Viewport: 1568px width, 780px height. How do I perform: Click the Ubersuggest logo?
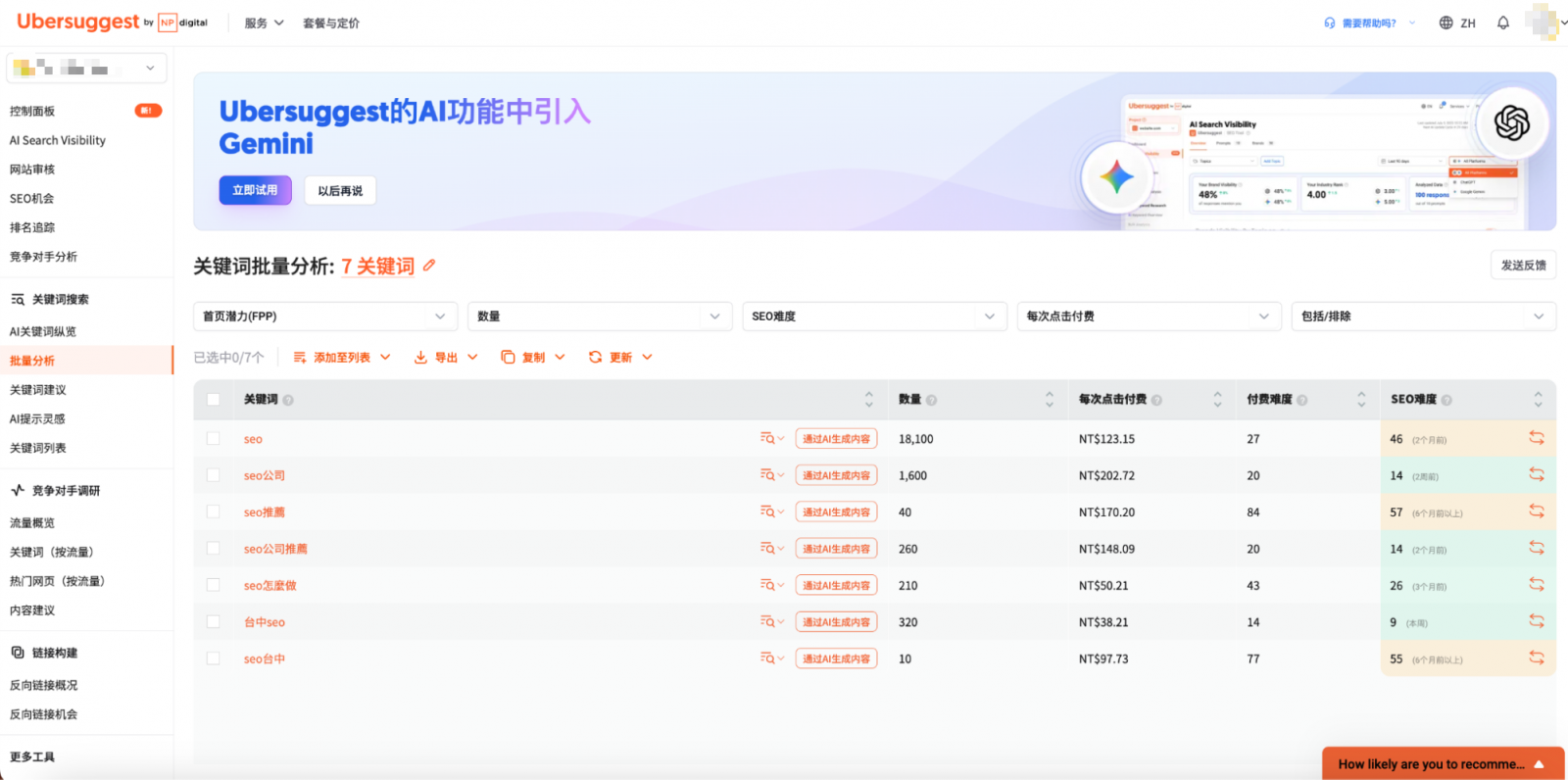(x=112, y=22)
